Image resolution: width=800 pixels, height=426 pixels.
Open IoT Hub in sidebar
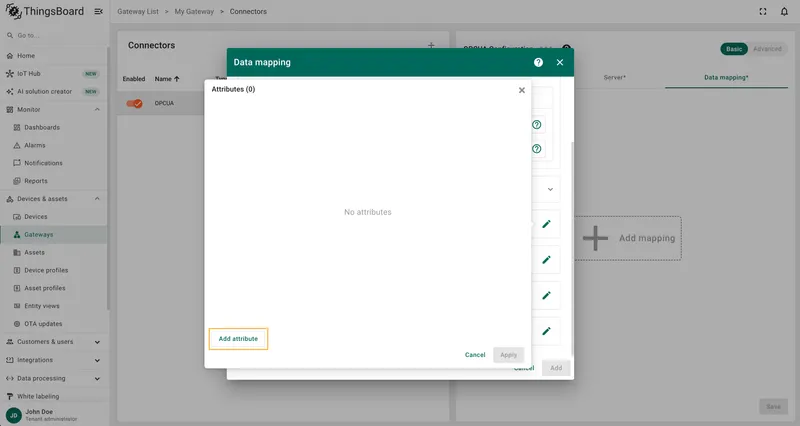(x=54, y=73)
